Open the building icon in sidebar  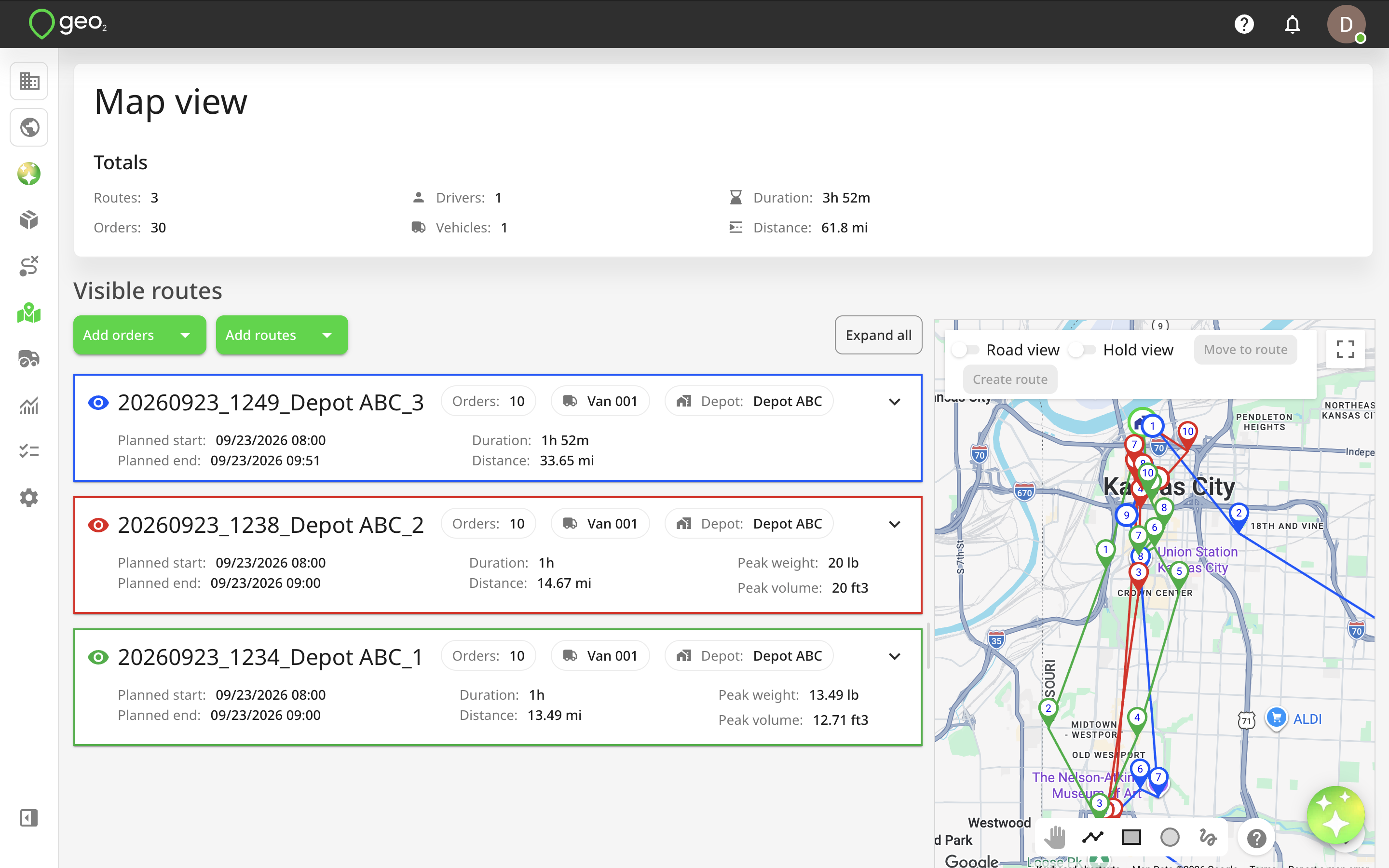pyautogui.click(x=29, y=81)
